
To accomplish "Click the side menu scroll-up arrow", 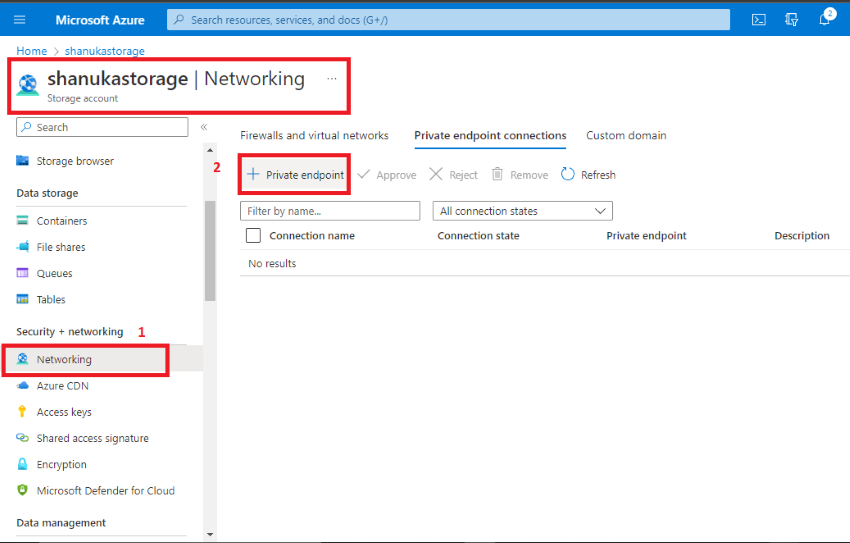I will click(210, 150).
